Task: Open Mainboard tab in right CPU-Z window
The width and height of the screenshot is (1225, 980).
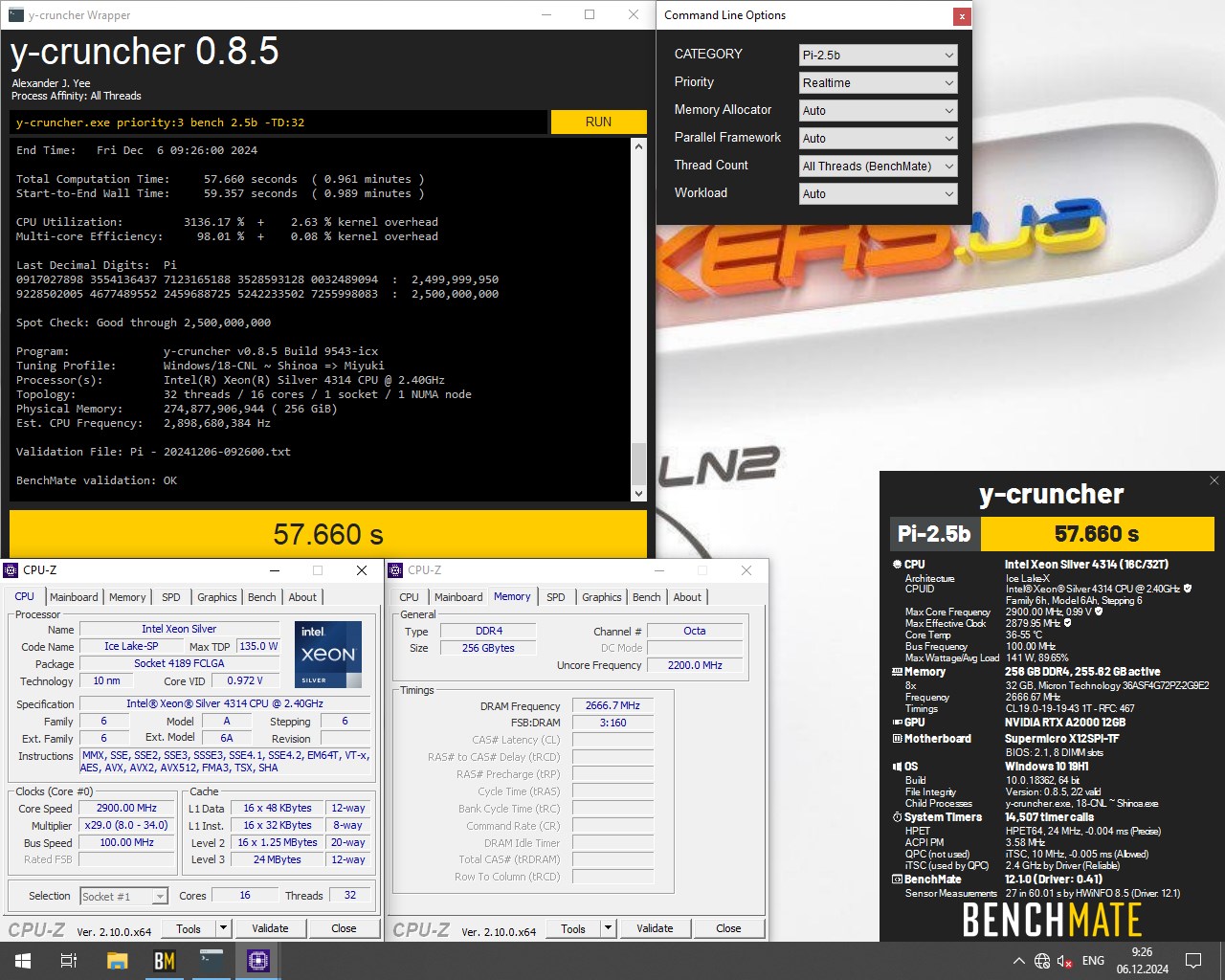Action: (x=458, y=597)
